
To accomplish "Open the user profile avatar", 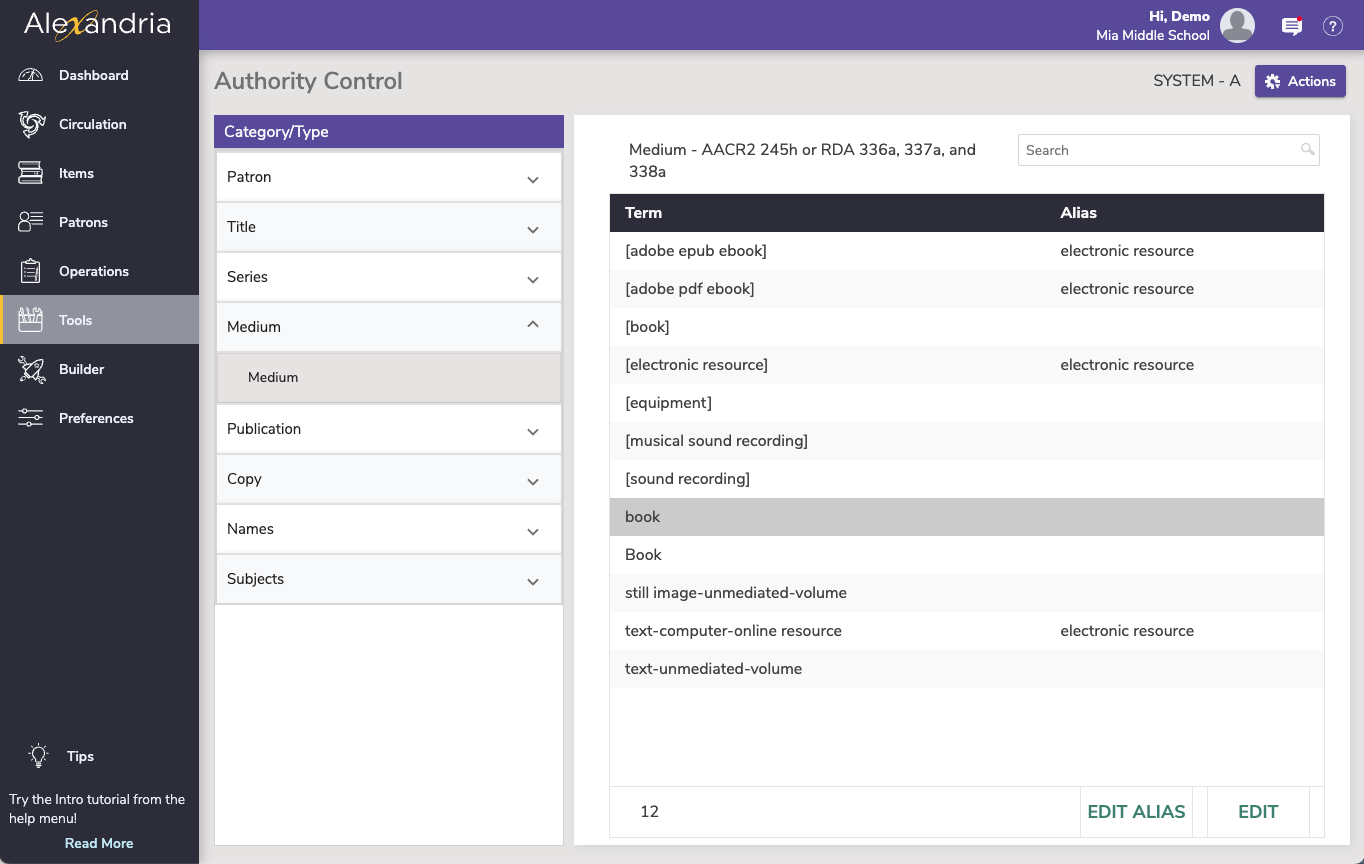I will (x=1237, y=26).
